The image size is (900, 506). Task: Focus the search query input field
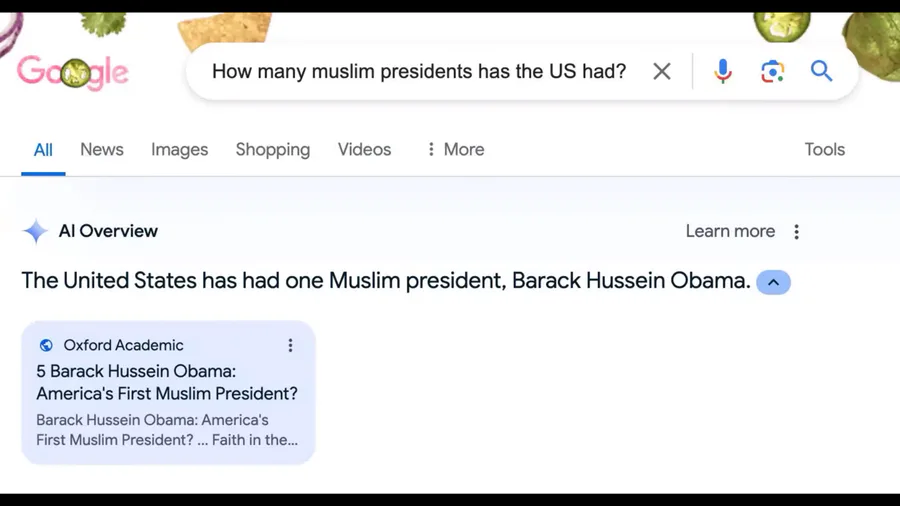click(x=419, y=72)
